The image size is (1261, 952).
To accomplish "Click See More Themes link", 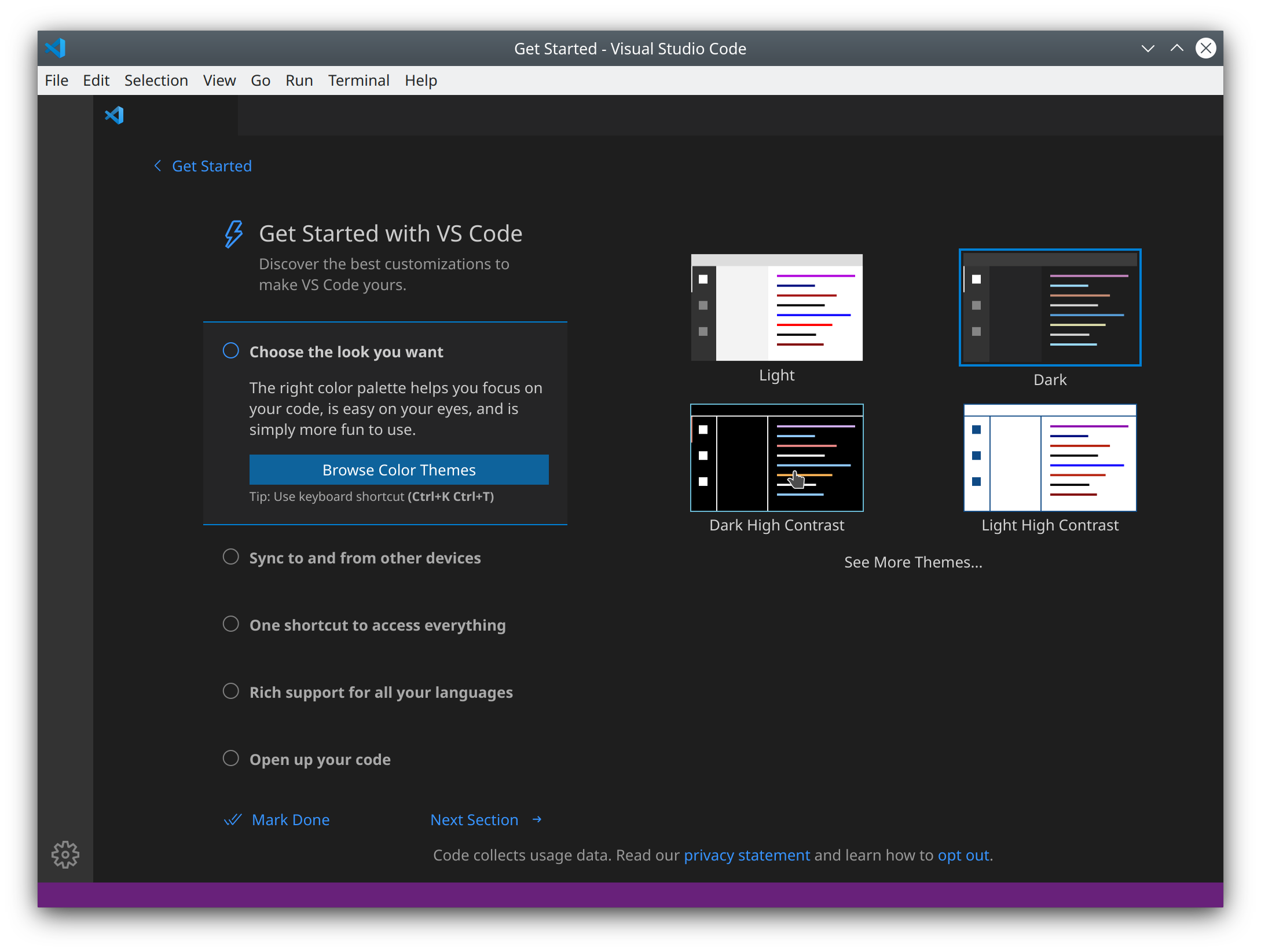I will coord(912,562).
